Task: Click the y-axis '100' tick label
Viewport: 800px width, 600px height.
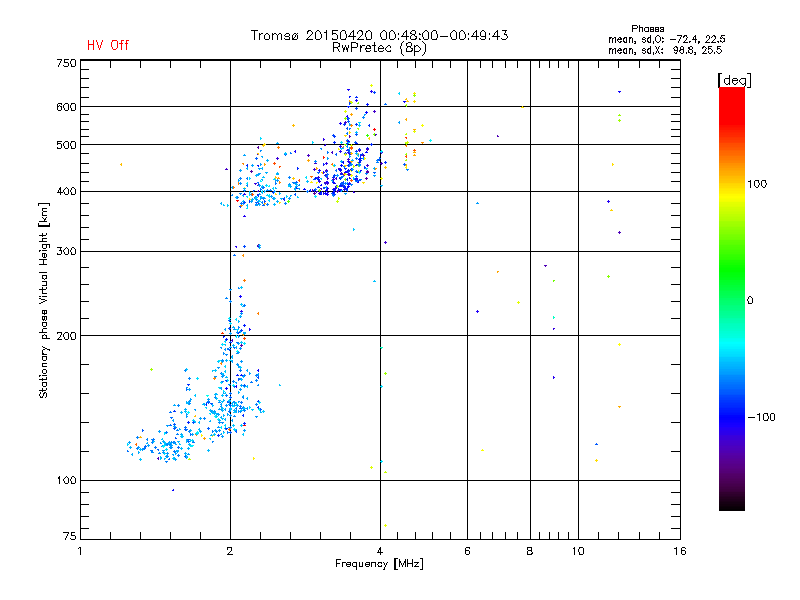Action: (x=66, y=481)
